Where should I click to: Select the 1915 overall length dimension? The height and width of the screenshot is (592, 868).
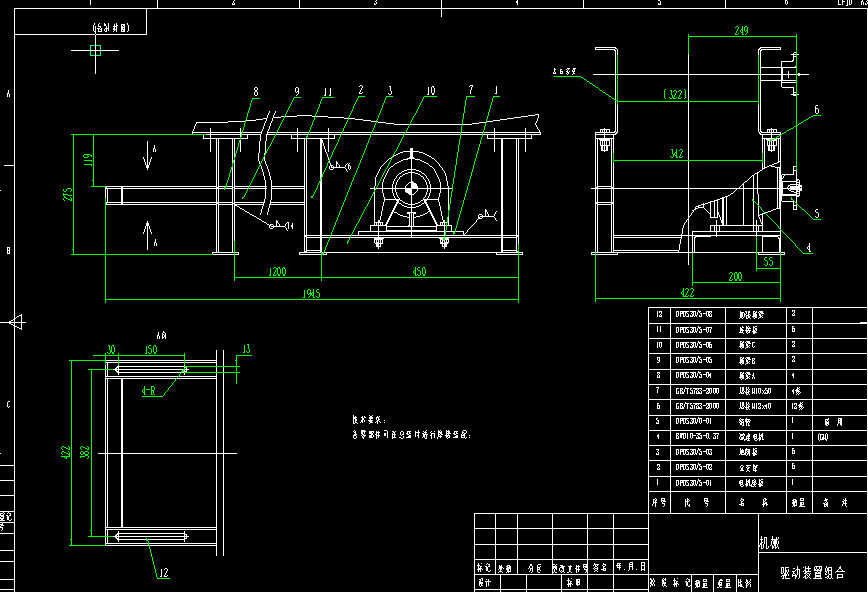(312, 294)
